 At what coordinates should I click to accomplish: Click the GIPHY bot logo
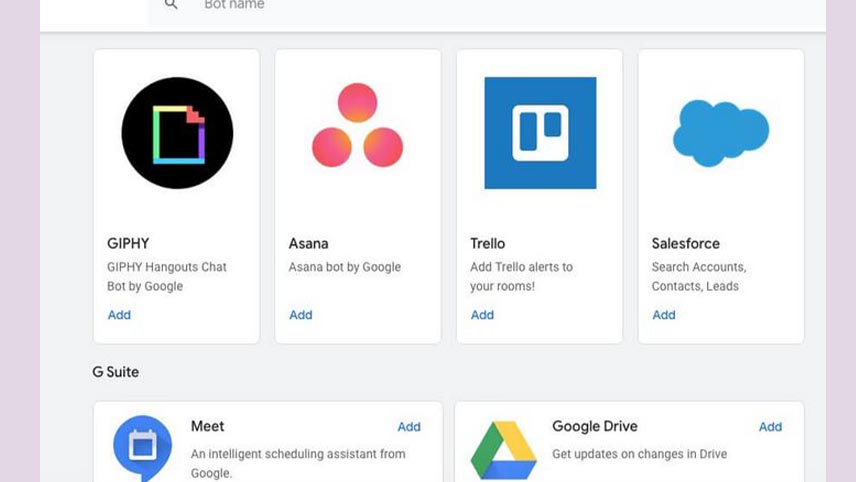point(177,133)
